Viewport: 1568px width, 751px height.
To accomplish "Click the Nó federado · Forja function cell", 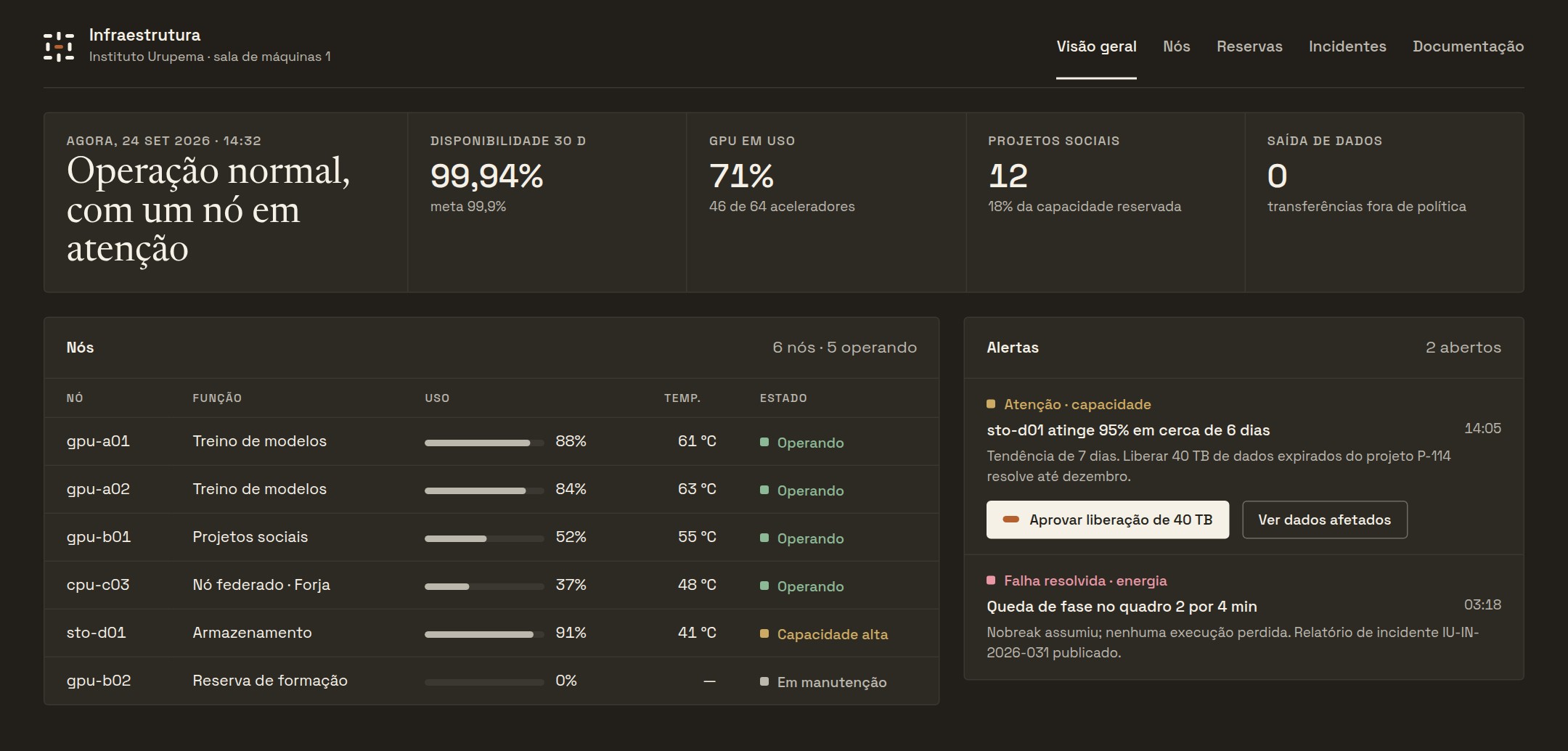I will click(x=261, y=585).
